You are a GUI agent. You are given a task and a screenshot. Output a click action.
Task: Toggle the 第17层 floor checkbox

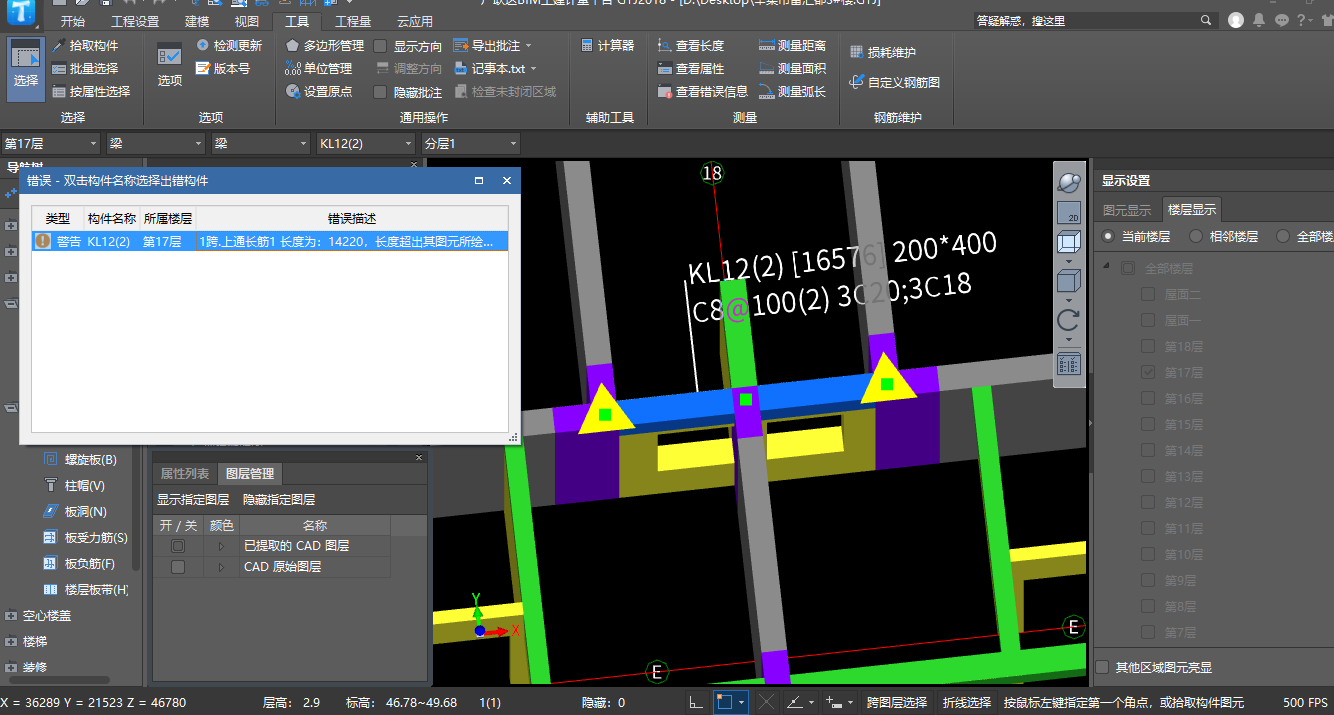(1148, 372)
